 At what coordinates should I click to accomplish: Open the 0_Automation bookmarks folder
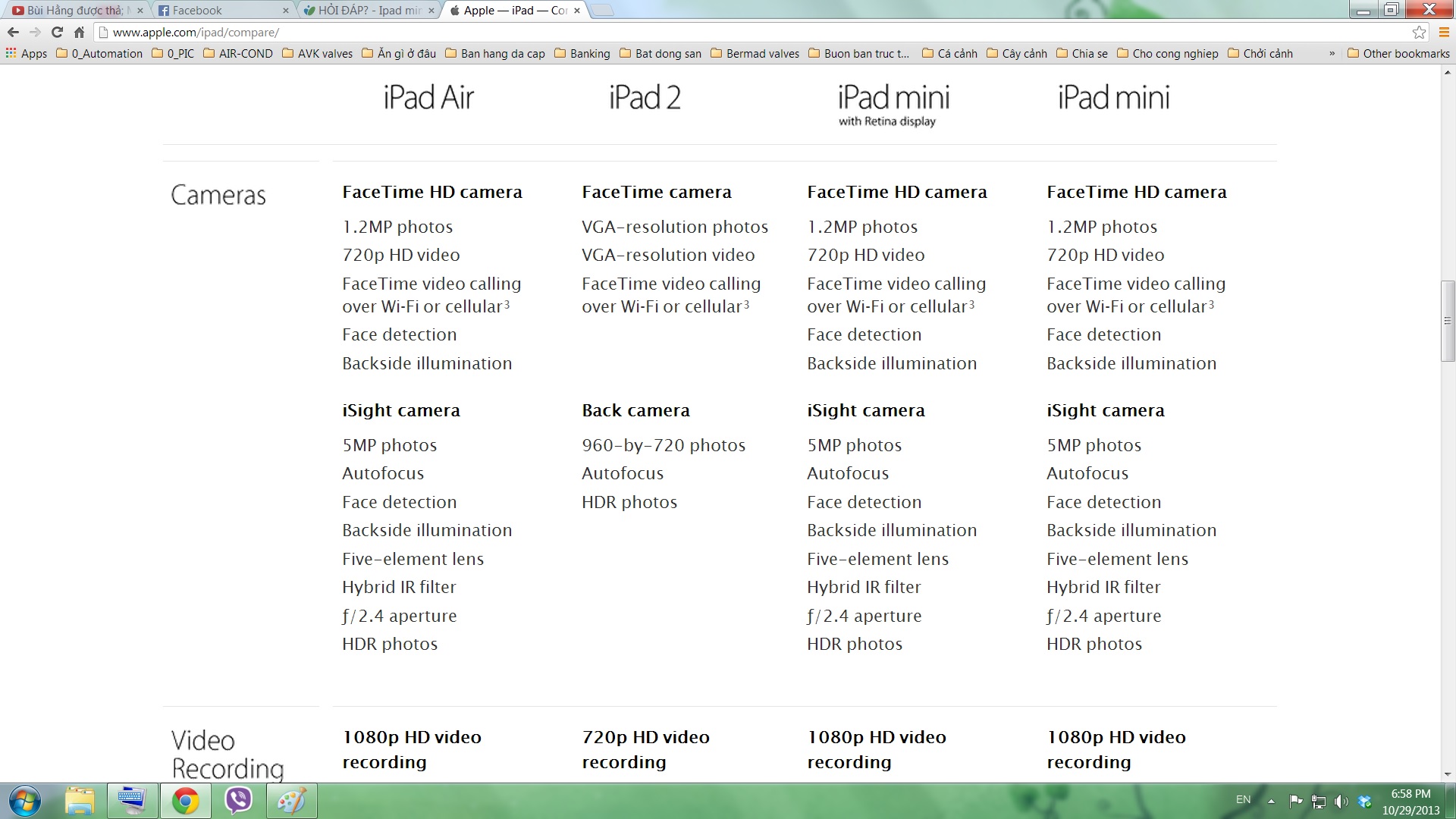[99, 53]
